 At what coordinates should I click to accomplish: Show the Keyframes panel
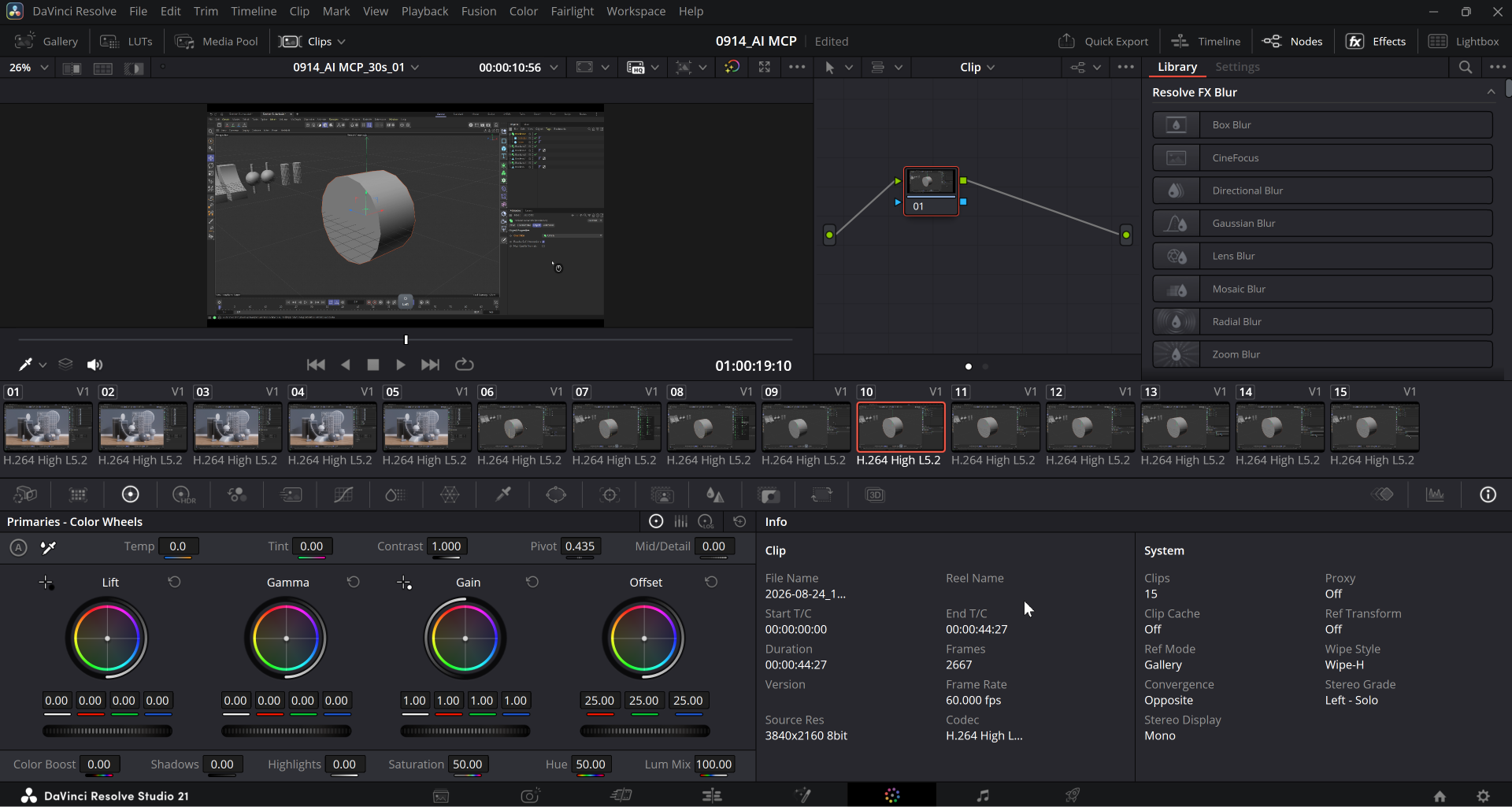(1383, 494)
